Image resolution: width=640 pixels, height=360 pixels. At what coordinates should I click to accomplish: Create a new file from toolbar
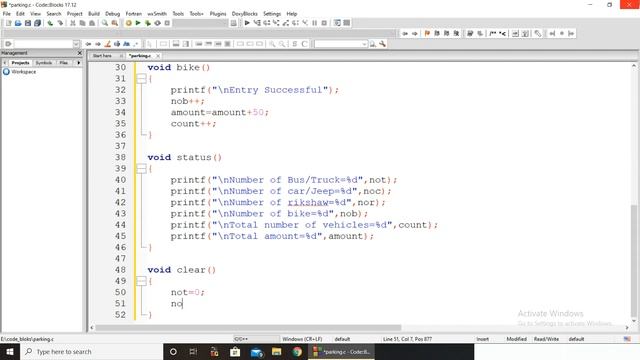(8, 23)
